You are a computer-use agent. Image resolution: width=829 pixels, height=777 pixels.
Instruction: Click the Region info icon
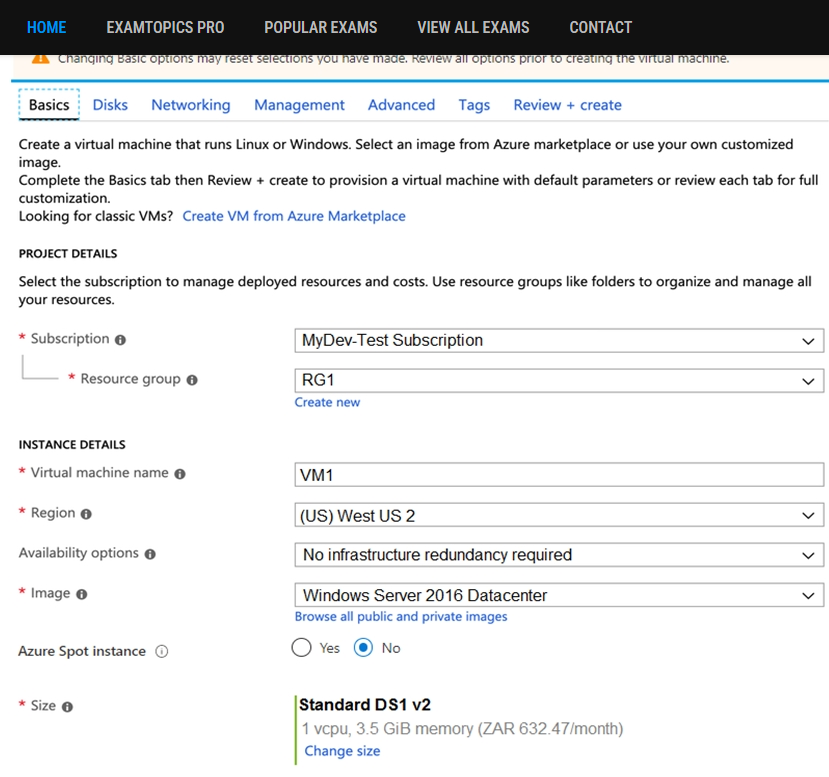(86, 514)
